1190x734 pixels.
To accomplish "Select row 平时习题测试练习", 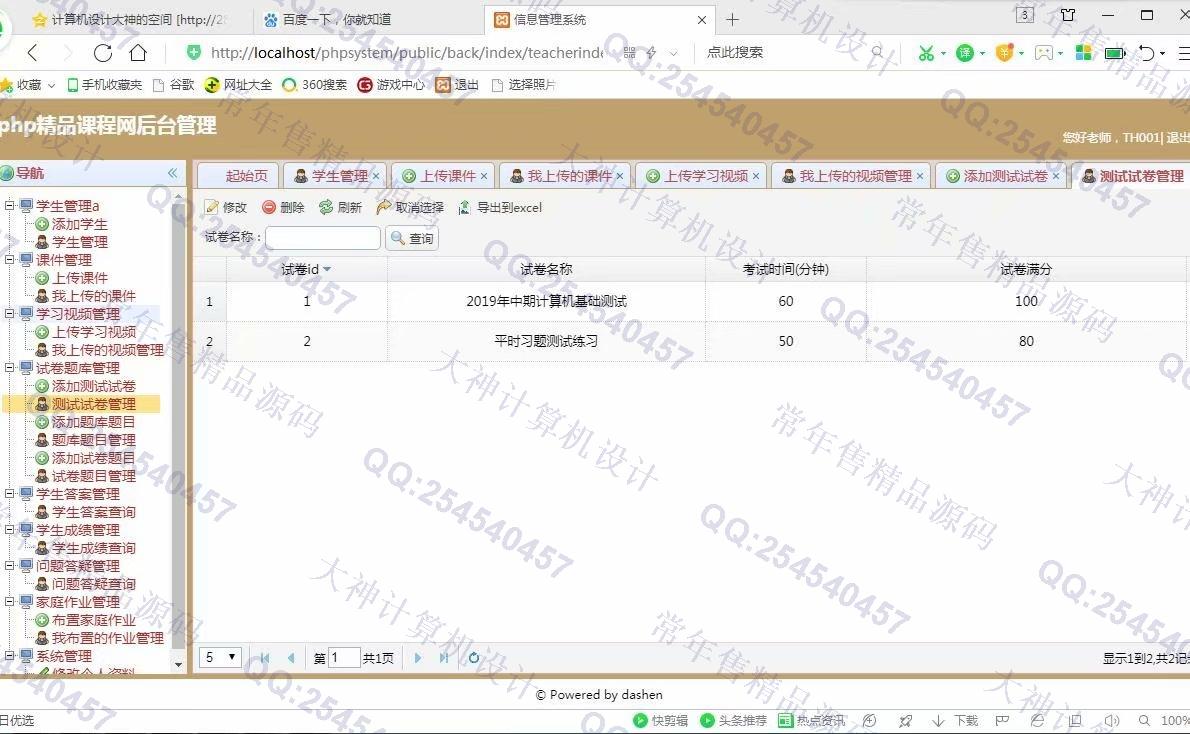I will click(690, 341).
